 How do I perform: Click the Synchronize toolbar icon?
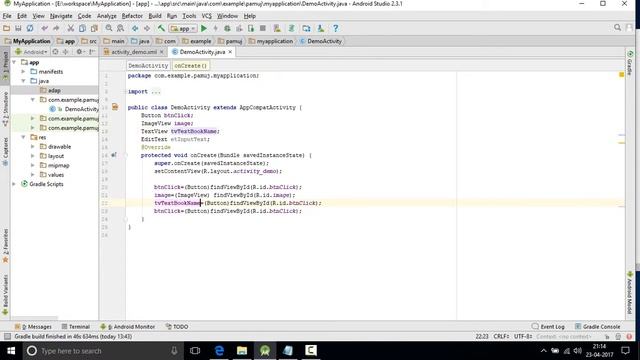[30, 28]
